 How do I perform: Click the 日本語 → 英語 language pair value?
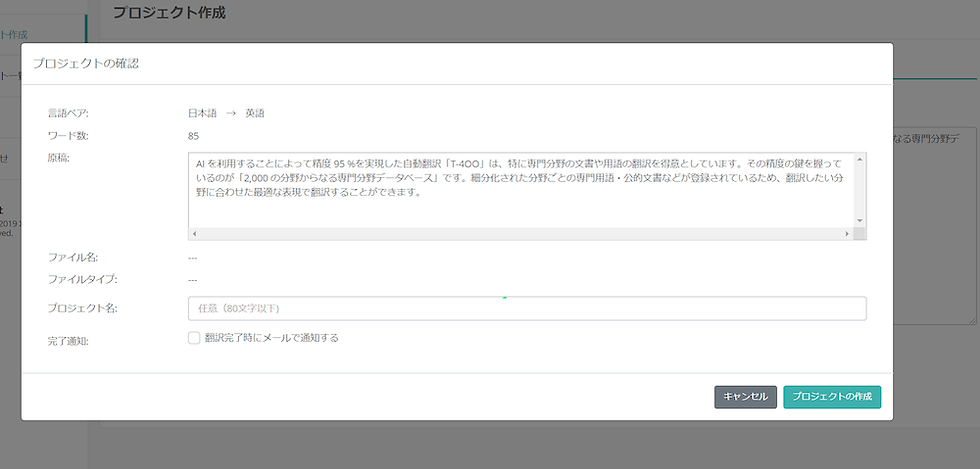tap(226, 113)
